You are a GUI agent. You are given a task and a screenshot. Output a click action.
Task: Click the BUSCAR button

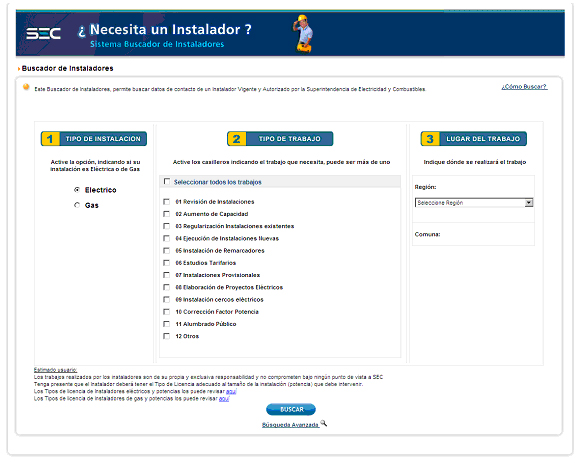[x=291, y=409]
